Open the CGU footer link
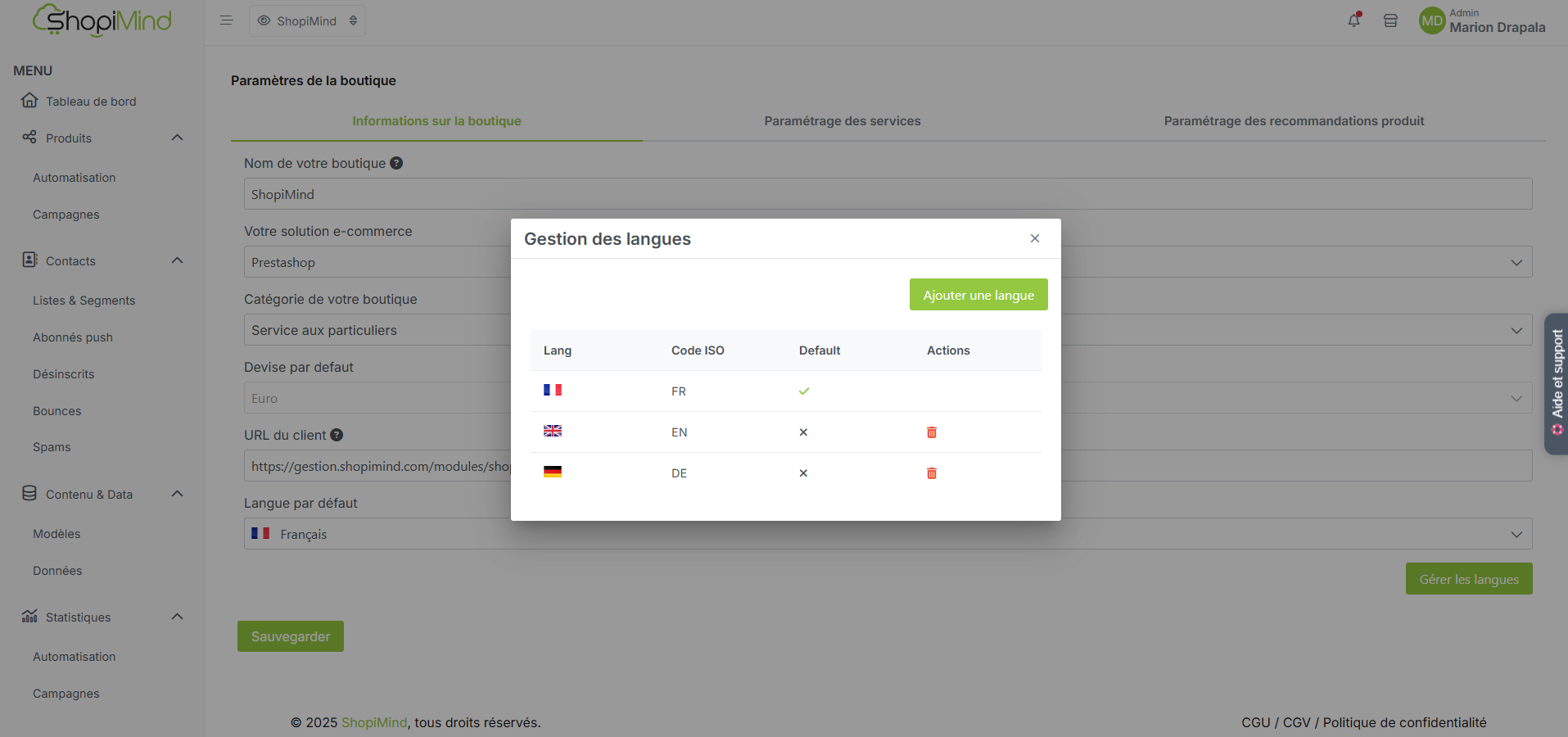The width and height of the screenshot is (1568, 737). tap(1256, 722)
